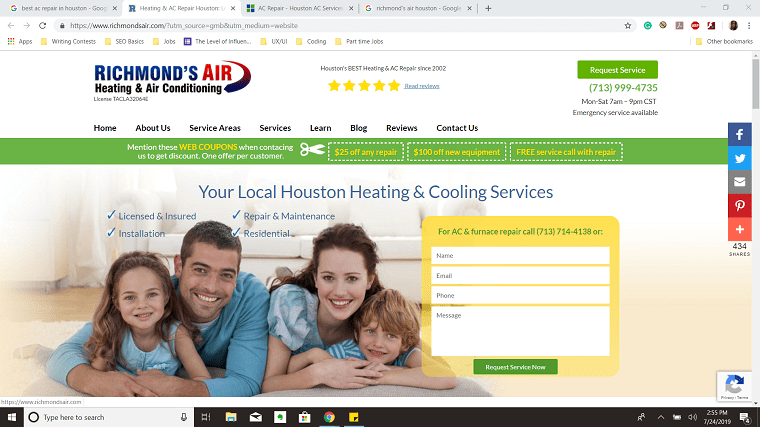Focus the Name input field
Image resolution: width=760 pixels, height=427 pixels.
[x=520, y=255]
